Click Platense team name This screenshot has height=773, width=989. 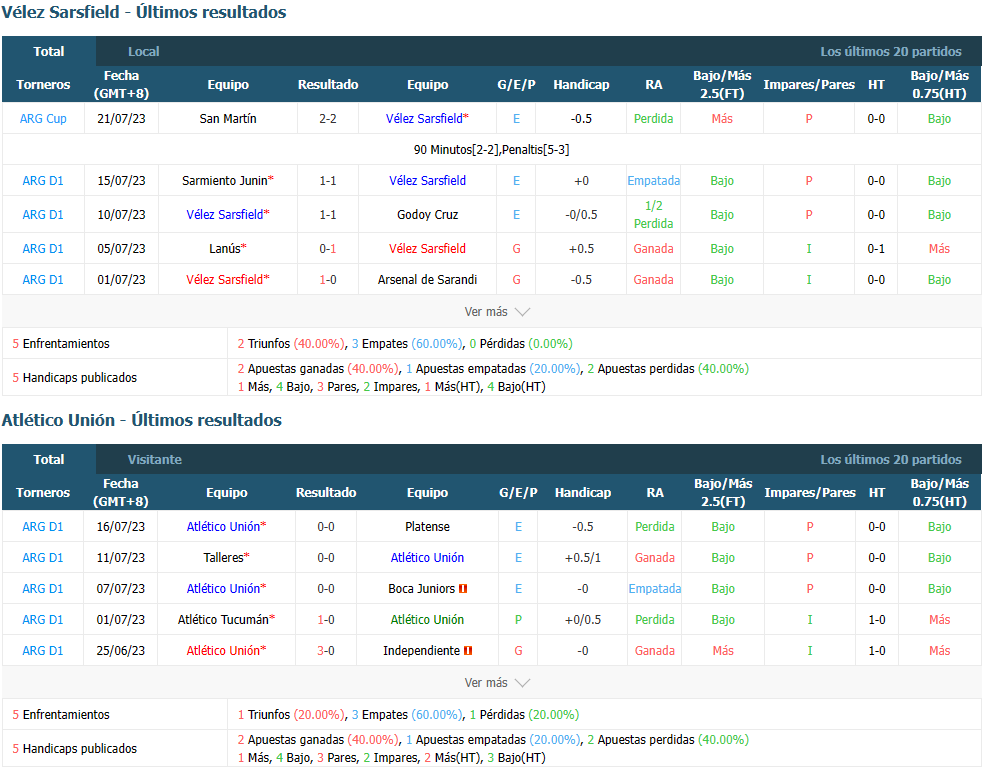pos(428,527)
